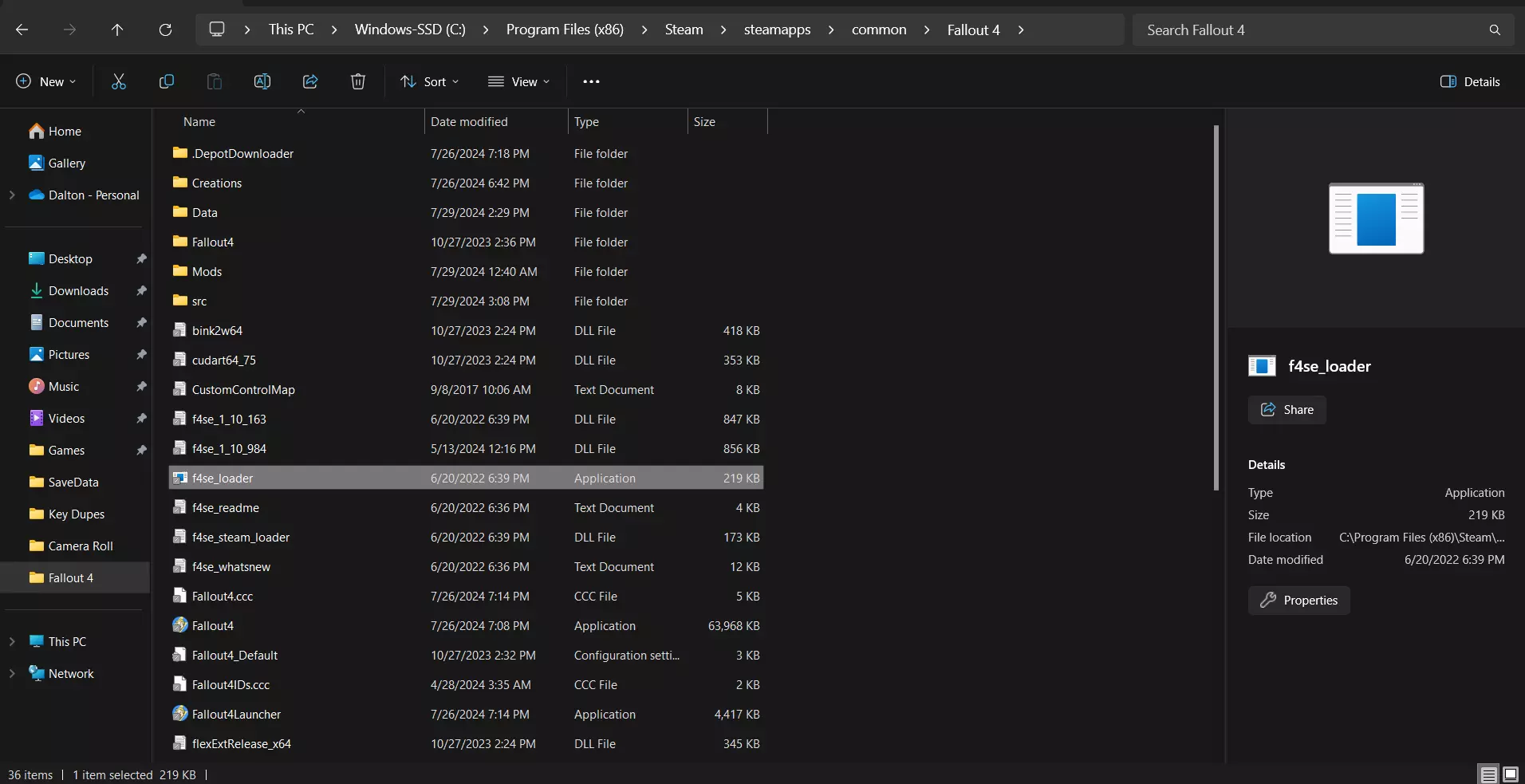Expand chevron after Steam breadcrumb

point(723,30)
